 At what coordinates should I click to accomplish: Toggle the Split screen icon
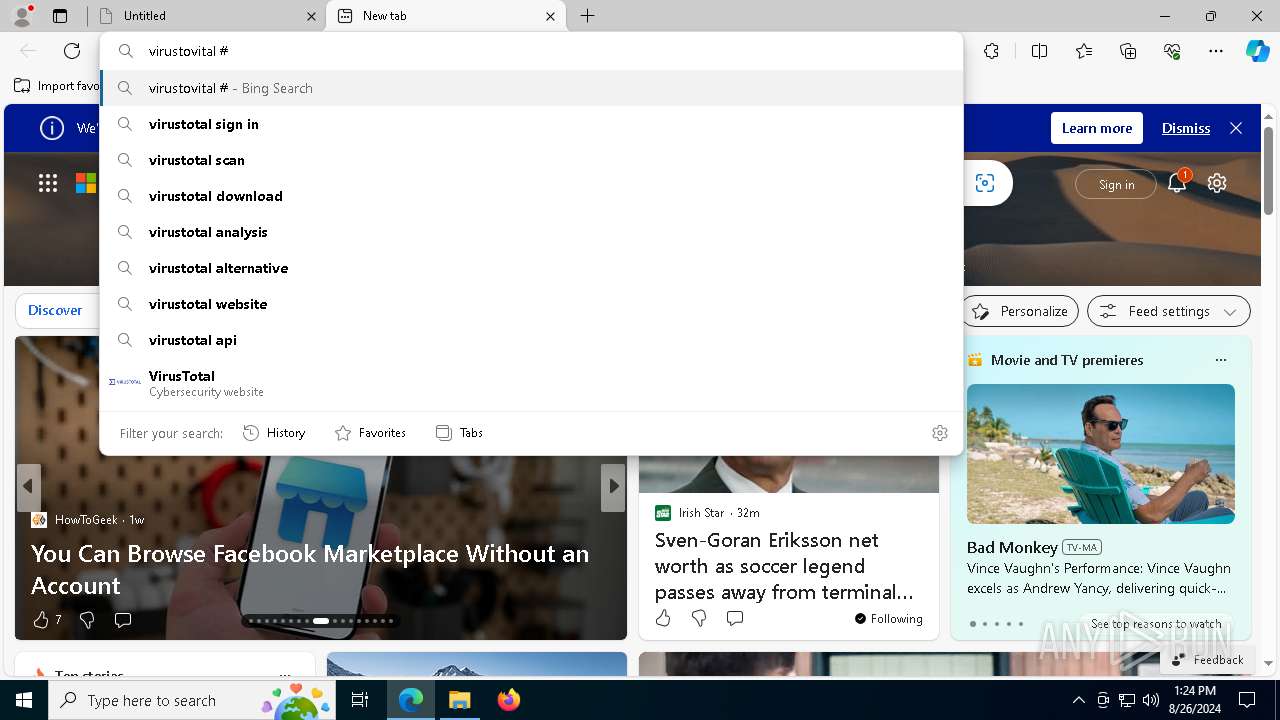(1039, 51)
